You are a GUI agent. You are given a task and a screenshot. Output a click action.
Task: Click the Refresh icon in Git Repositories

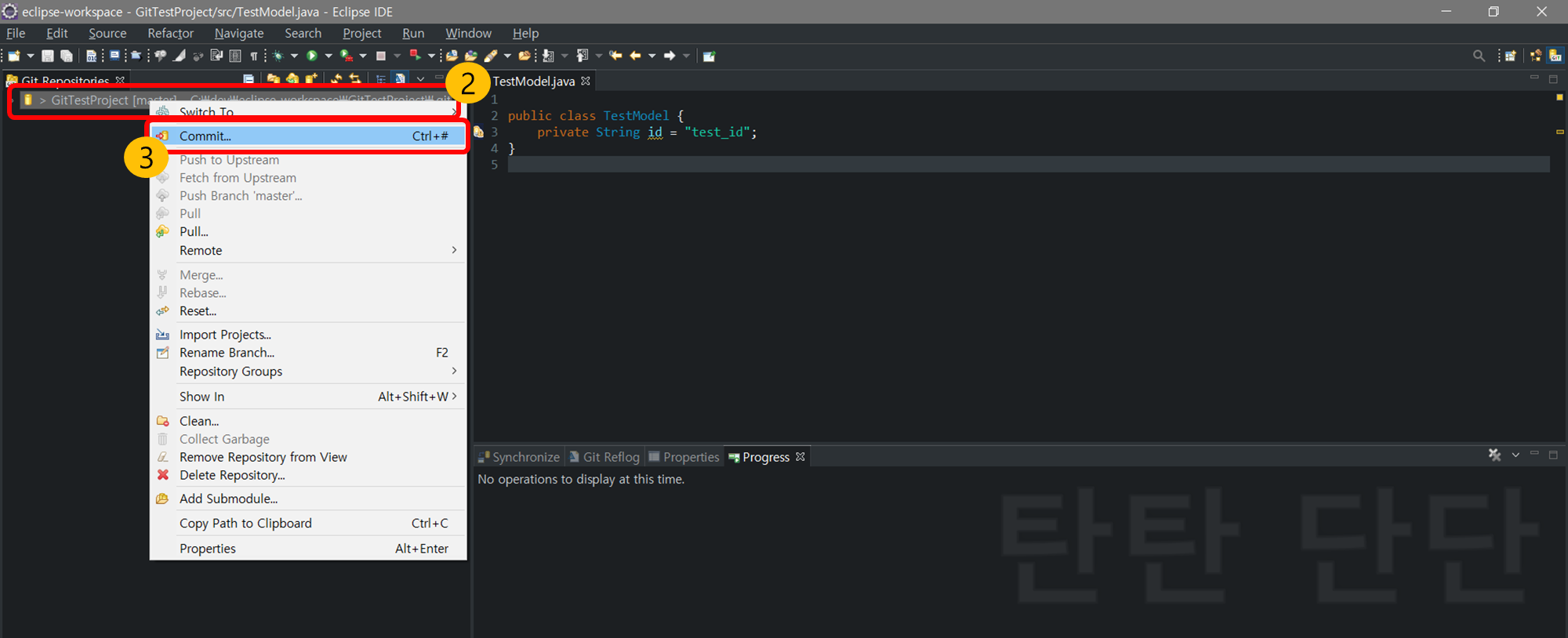pyautogui.click(x=336, y=79)
